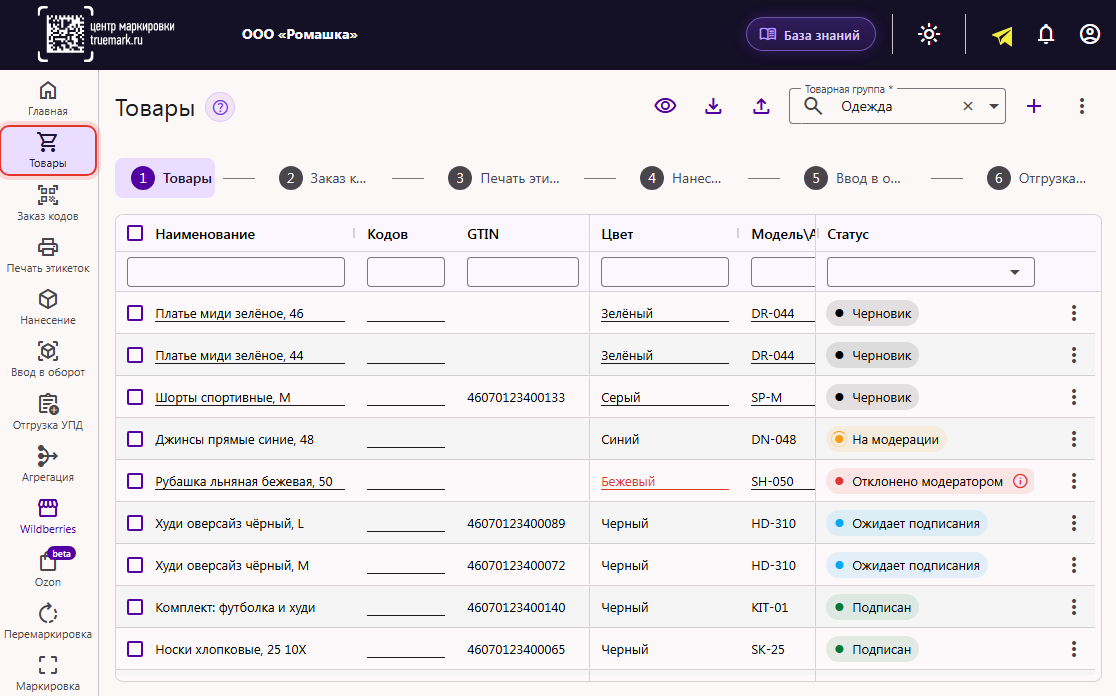Open Ввод в оборот sidebar section
The height and width of the screenshot is (696, 1116).
[48, 359]
